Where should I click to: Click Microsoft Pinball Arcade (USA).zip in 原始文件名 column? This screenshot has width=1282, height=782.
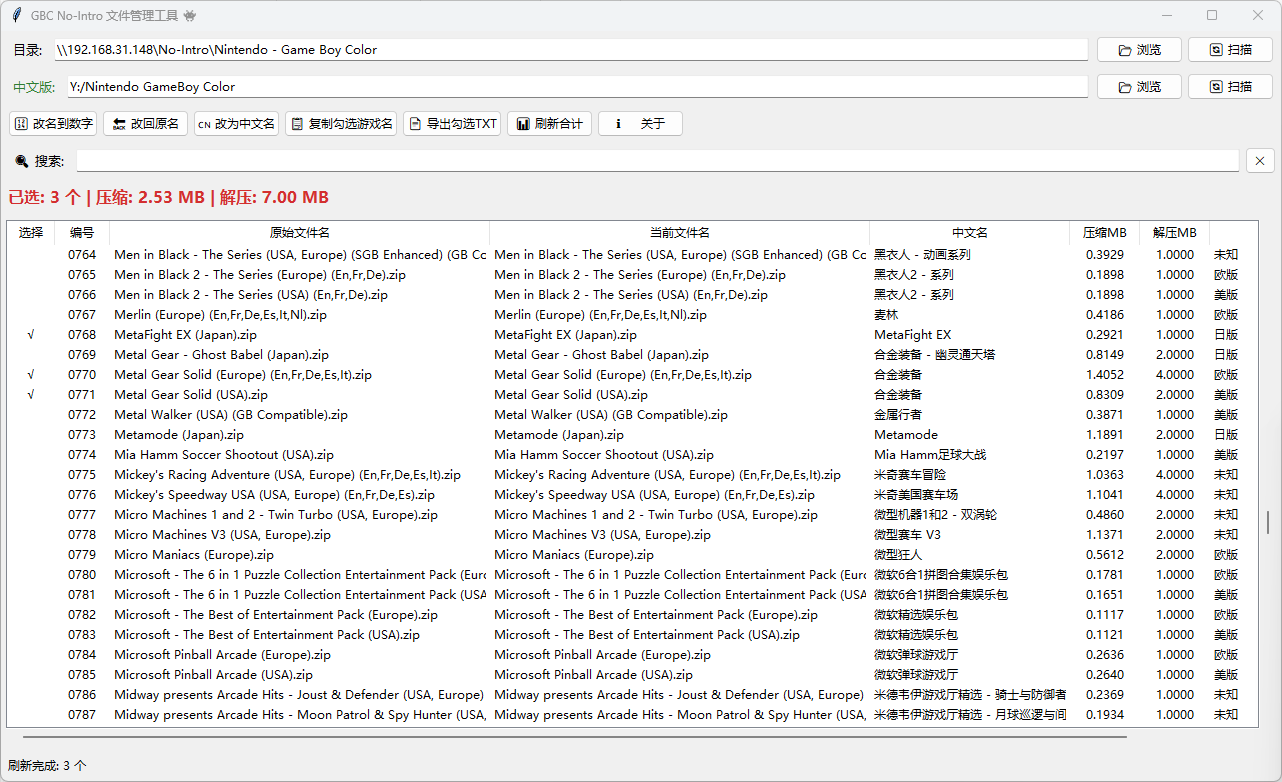213,675
